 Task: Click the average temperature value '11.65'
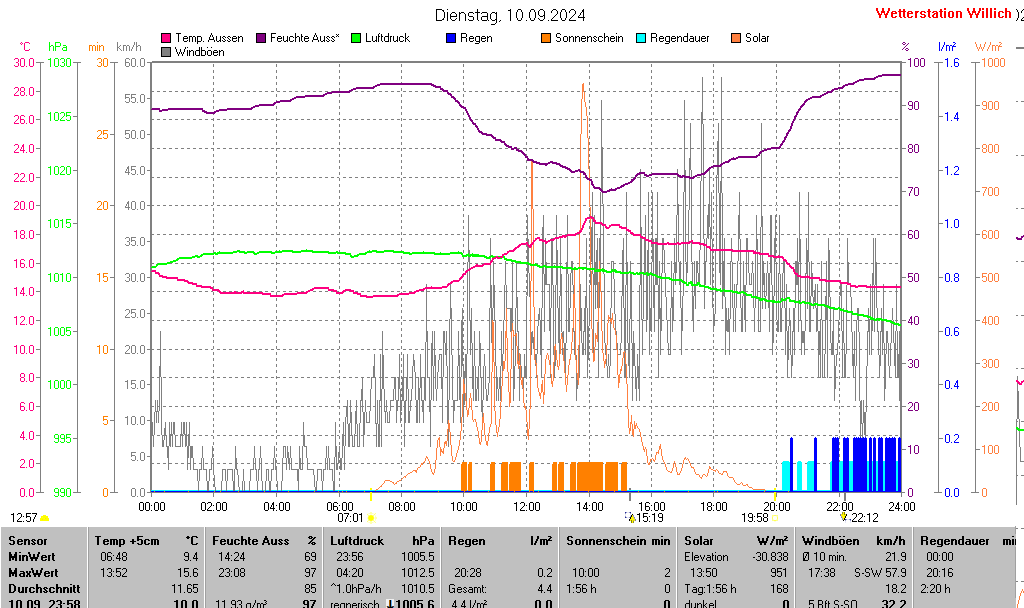tap(185, 588)
